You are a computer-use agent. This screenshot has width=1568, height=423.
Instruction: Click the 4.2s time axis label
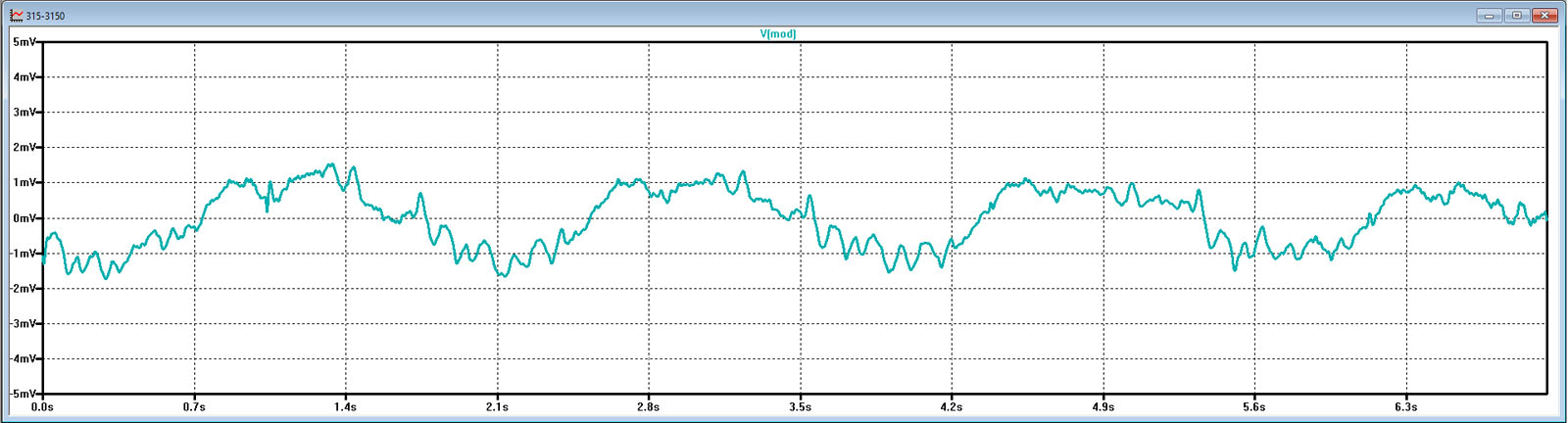click(x=952, y=407)
